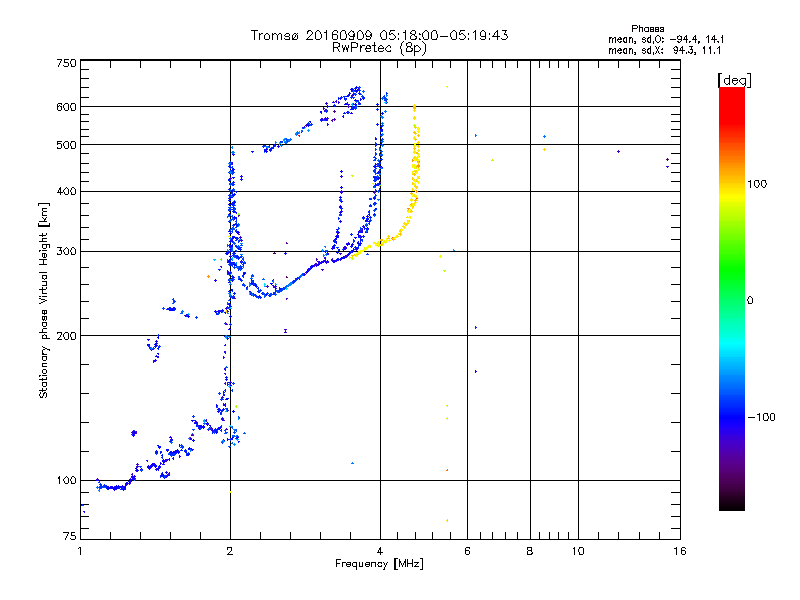Click x-axis tick label "4"
Screen dimensions: 800x600
pyautogui.click(x=380, y=551)
